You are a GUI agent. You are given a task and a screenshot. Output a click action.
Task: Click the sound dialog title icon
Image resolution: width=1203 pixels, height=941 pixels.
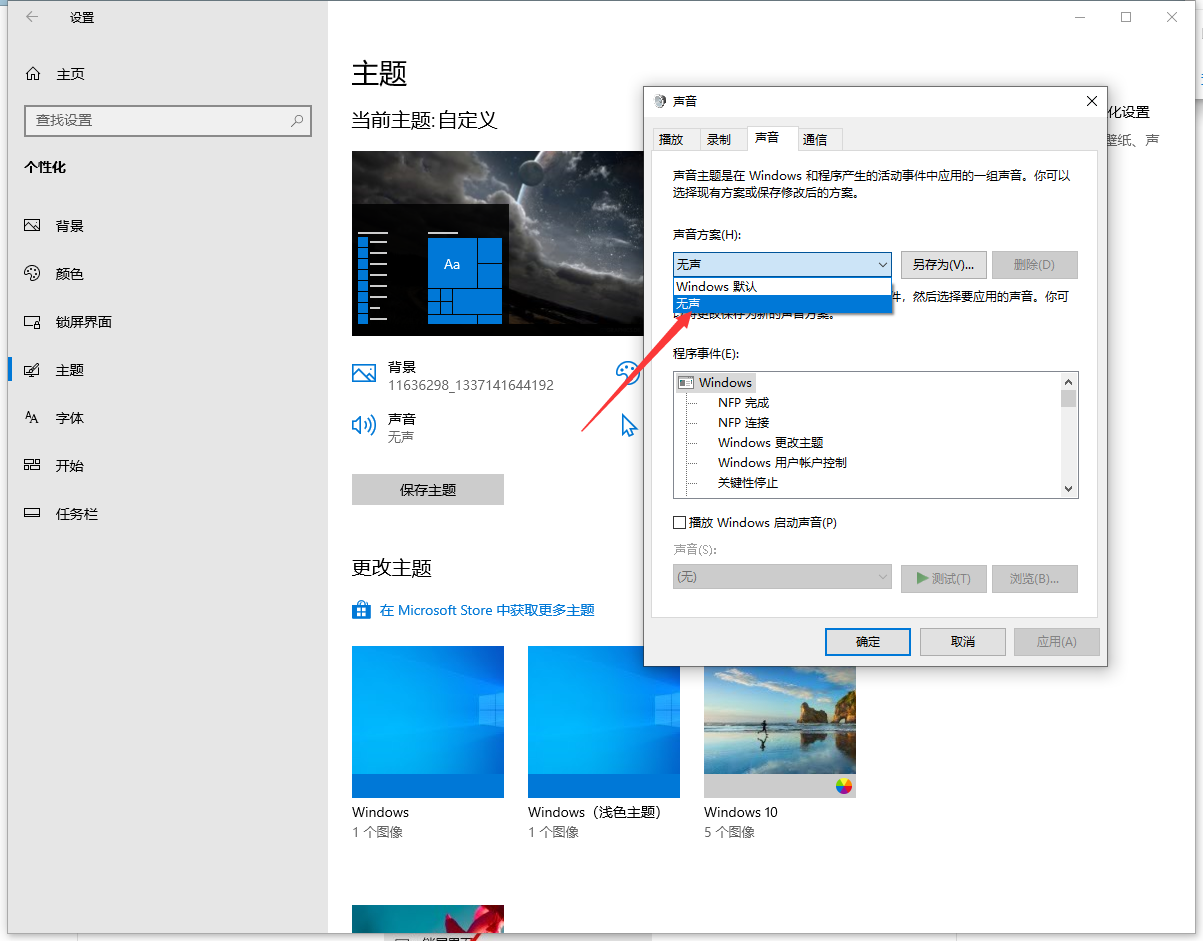659,101
